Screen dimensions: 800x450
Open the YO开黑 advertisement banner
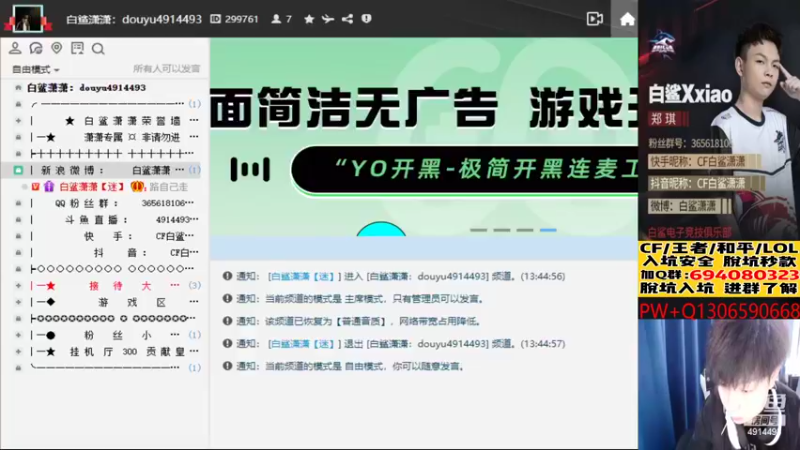[x=423, y=137]
